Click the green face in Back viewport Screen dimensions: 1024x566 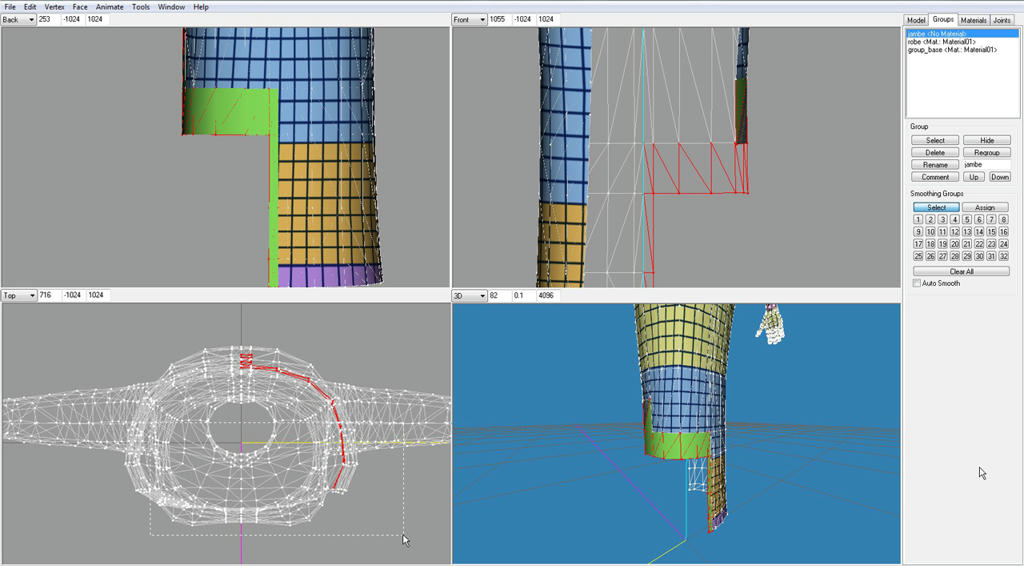229,112
